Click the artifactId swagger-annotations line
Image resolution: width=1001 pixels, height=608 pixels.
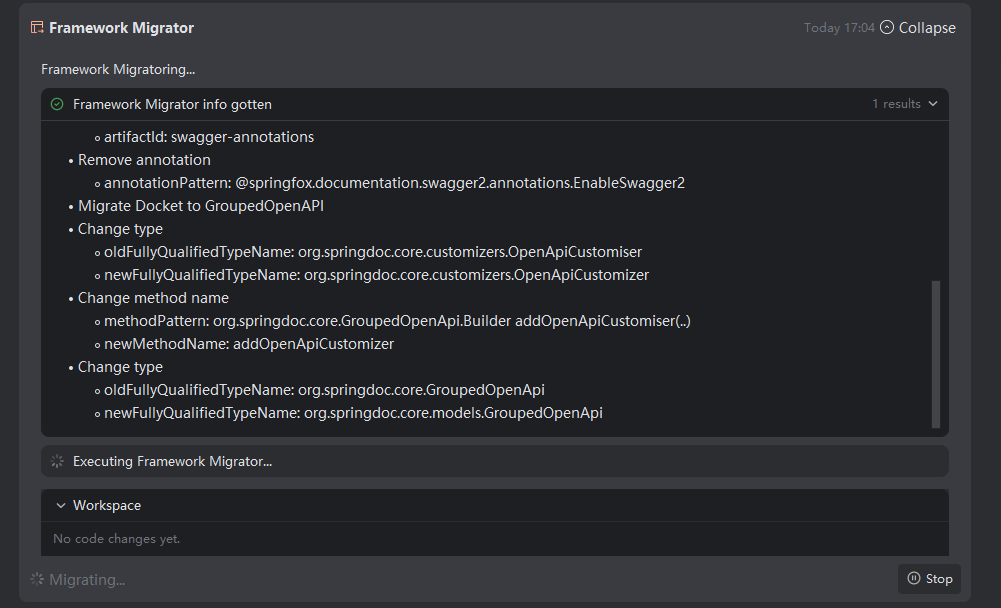(208, 137)
